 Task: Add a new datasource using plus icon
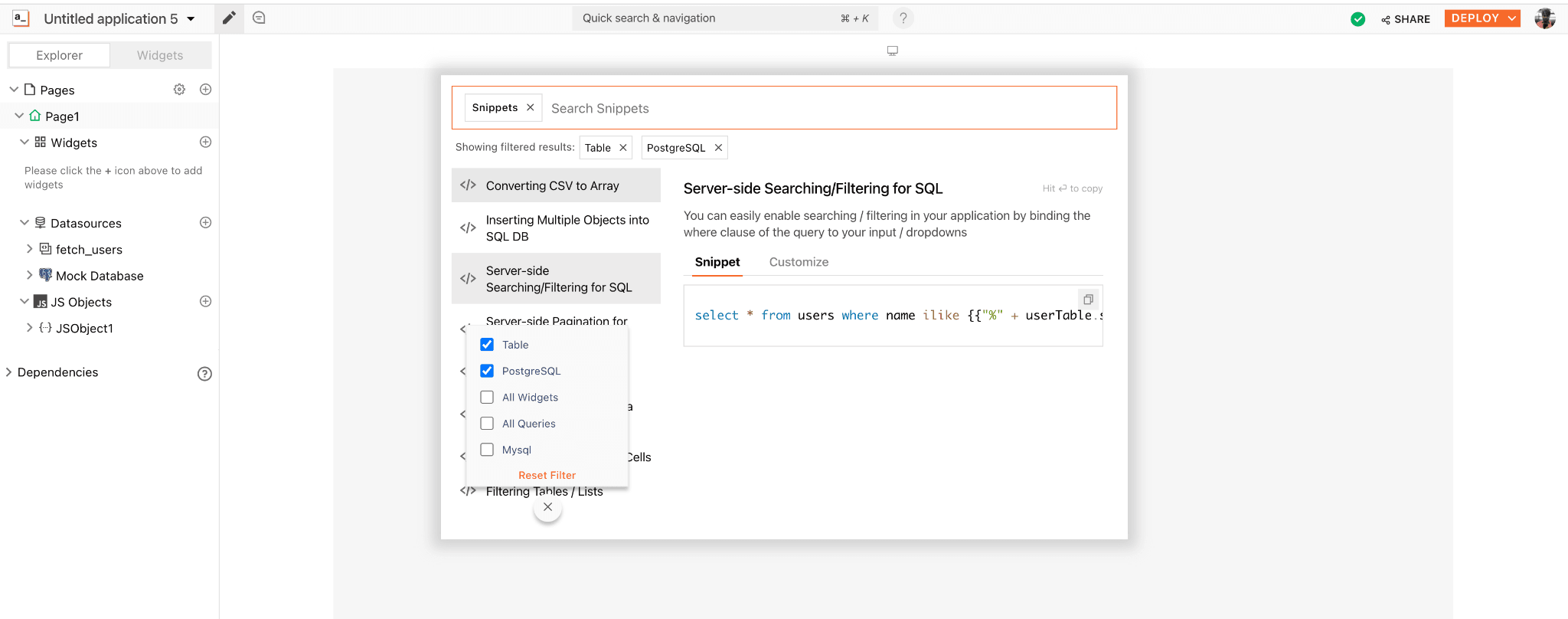pos(205,223)
